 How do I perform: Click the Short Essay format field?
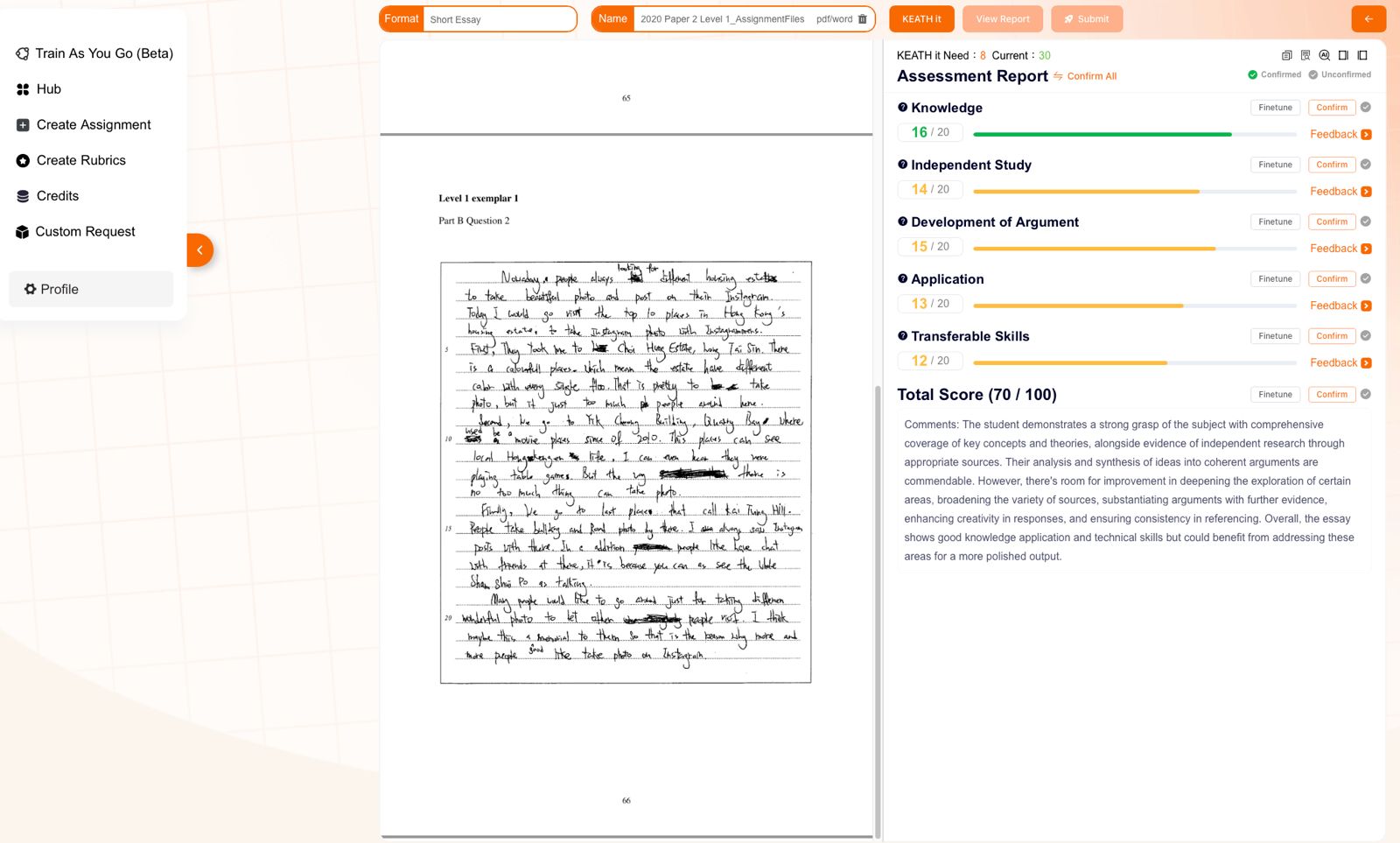pos(499,19)
